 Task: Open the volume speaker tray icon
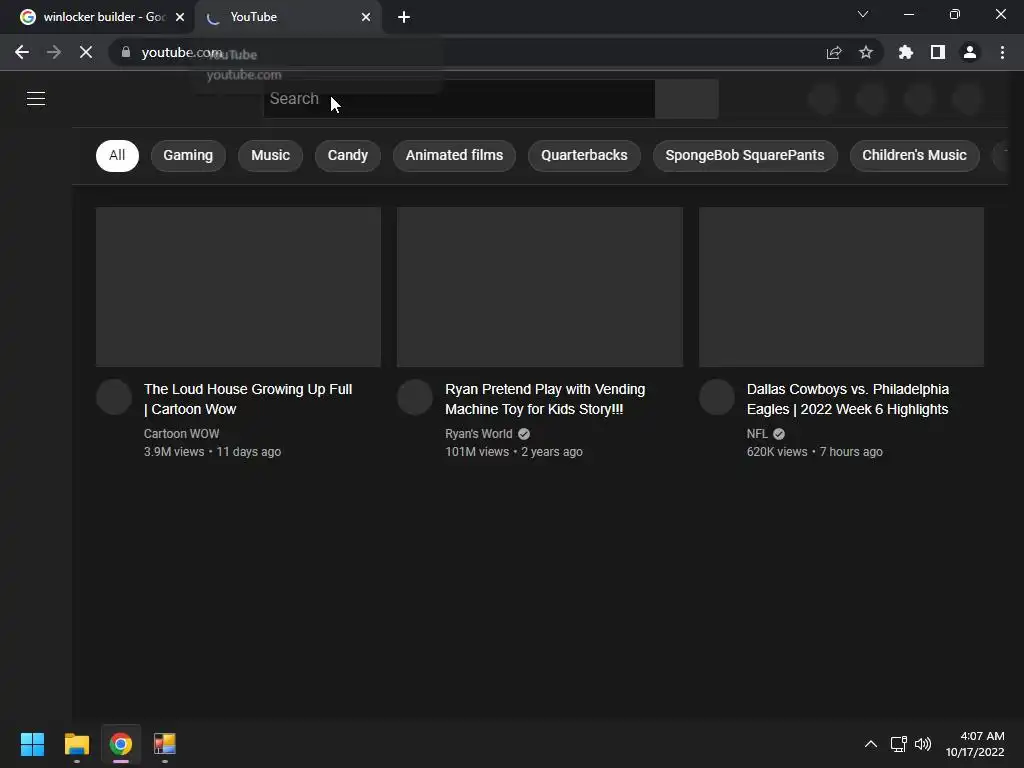tap(923, 744)
